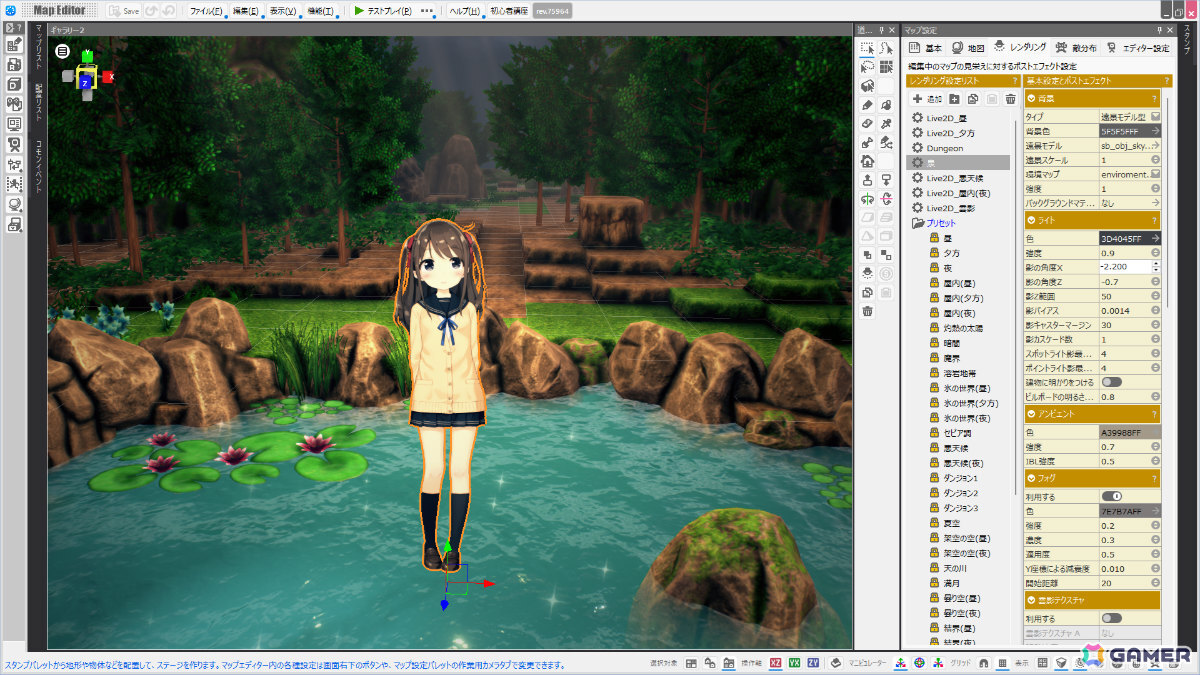
Task: Select the YX operation axis
Action: click(794, 663)
